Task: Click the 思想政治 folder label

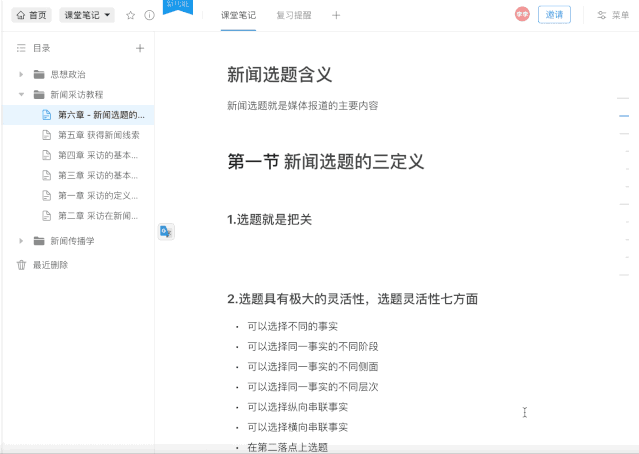Action: click(x=68, y=74)
